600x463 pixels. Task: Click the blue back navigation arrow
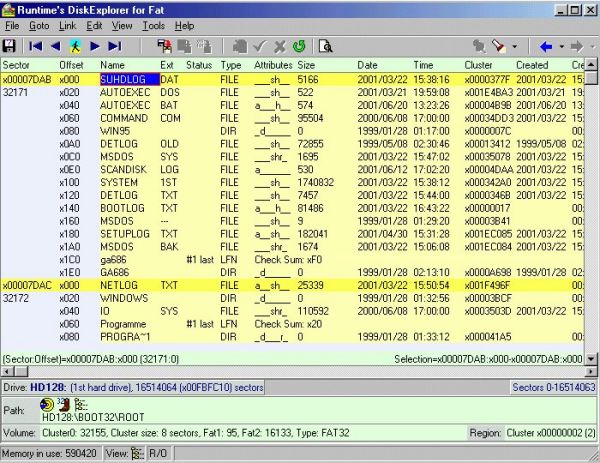[546, 46]
